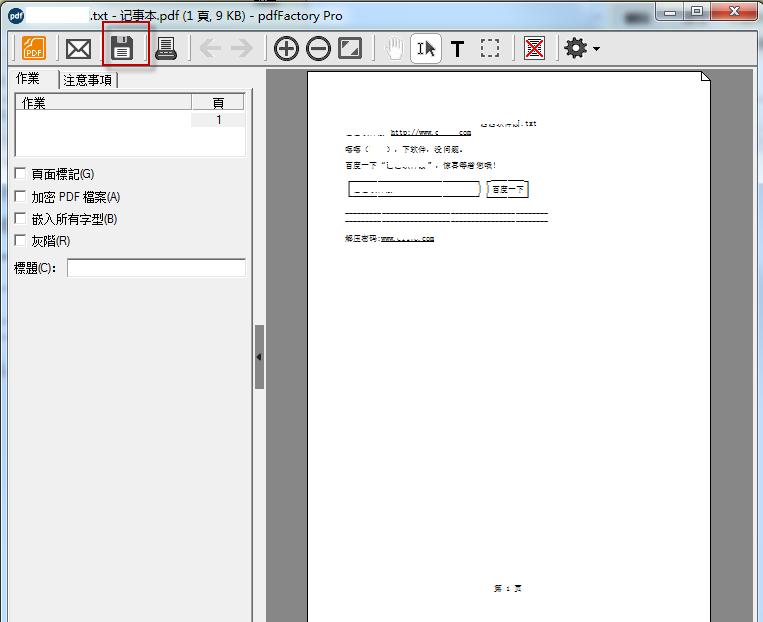Send the PDF via the email envelope icon
The height and width of the screenshot is (622, 763).
point(78,48)
